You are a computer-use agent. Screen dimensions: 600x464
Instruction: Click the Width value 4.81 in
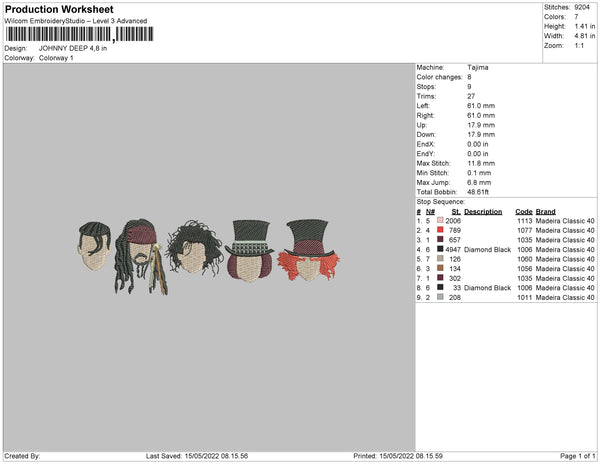[585, 36]
